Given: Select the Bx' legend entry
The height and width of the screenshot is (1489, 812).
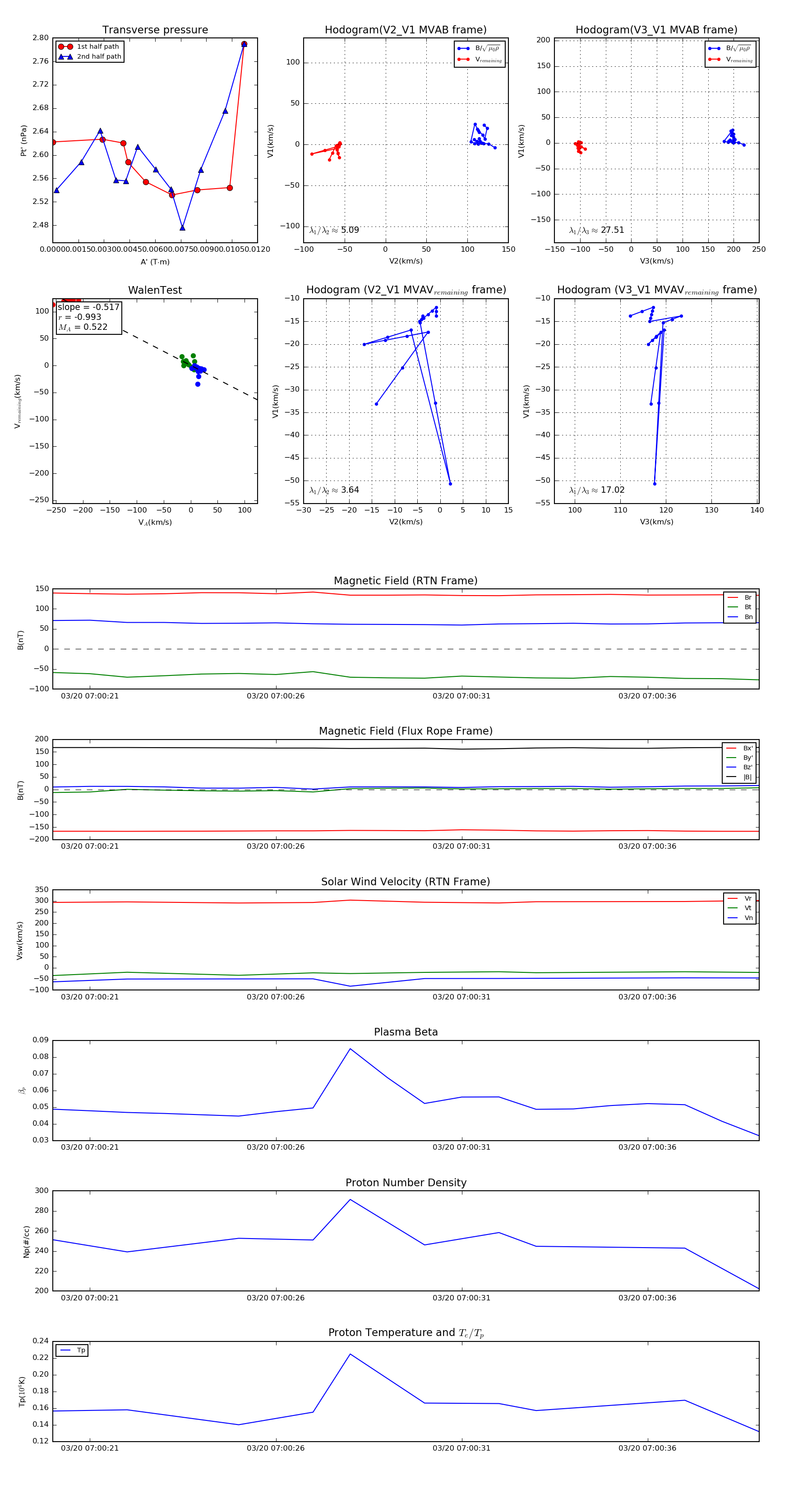Looking at the screenshot, I should [739, 749].
